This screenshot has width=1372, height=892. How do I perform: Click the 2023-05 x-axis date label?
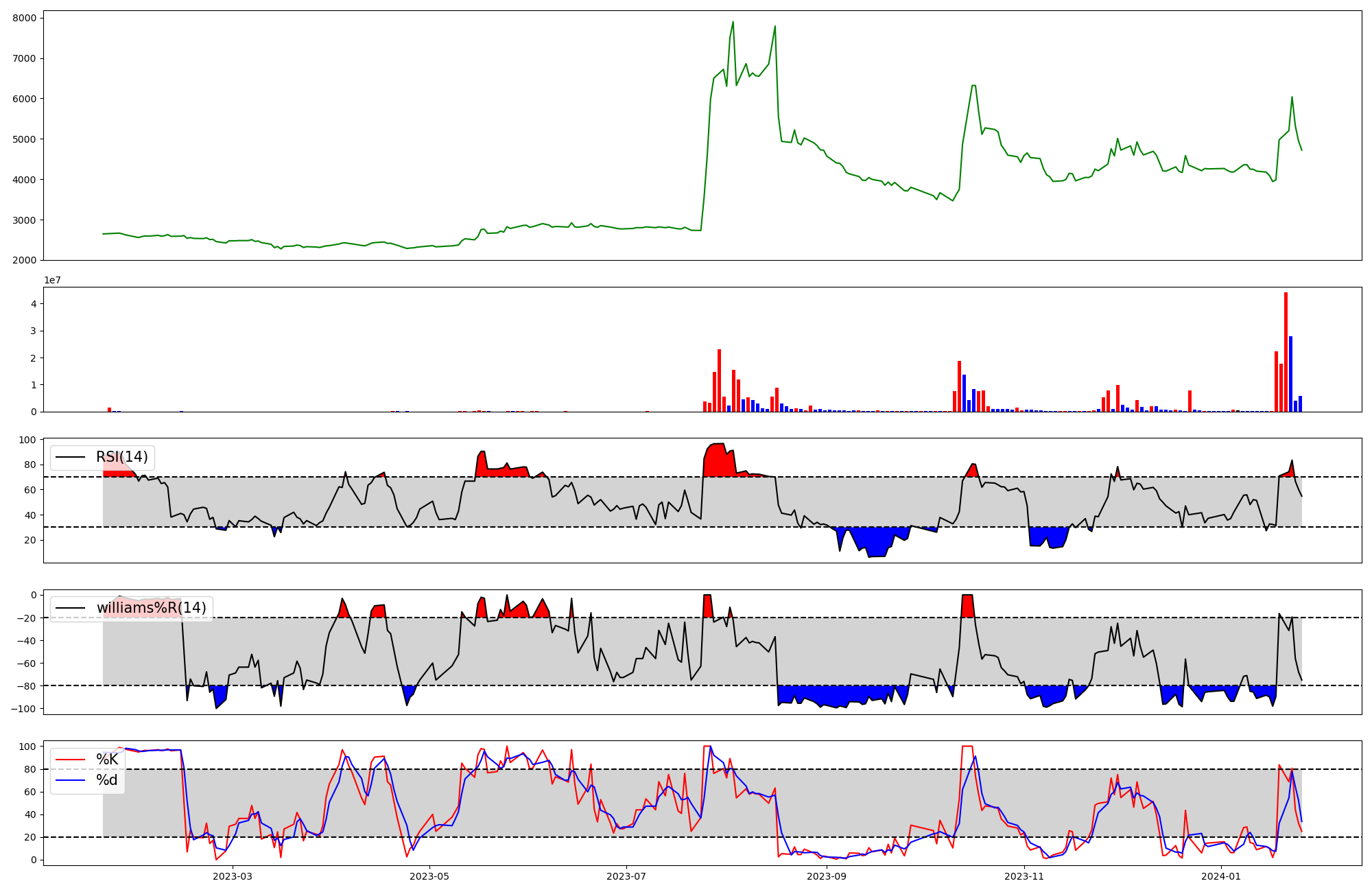pos(429,876)
